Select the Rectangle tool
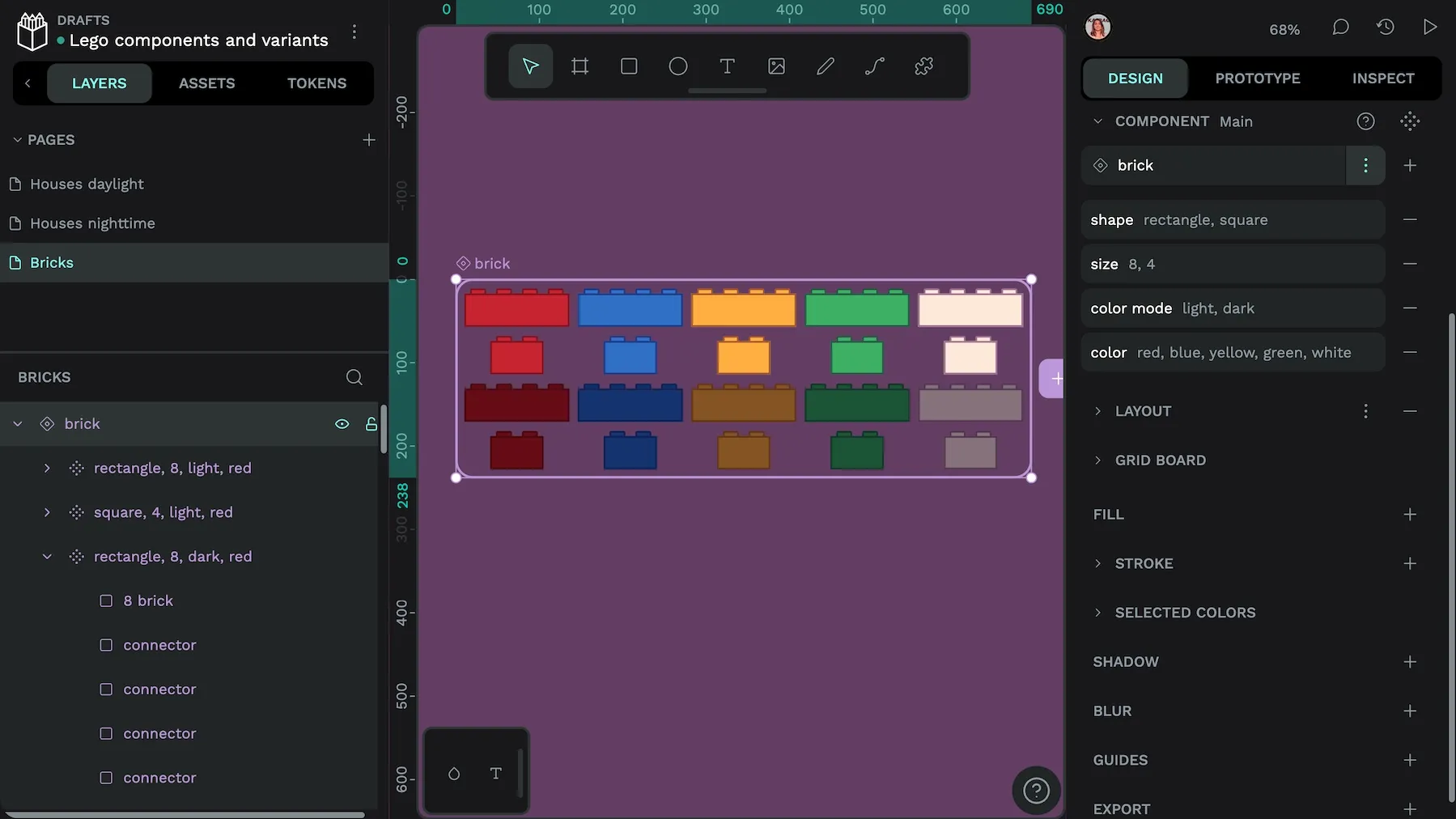This screenshot has width=1456, height=819. pos(629,66)
